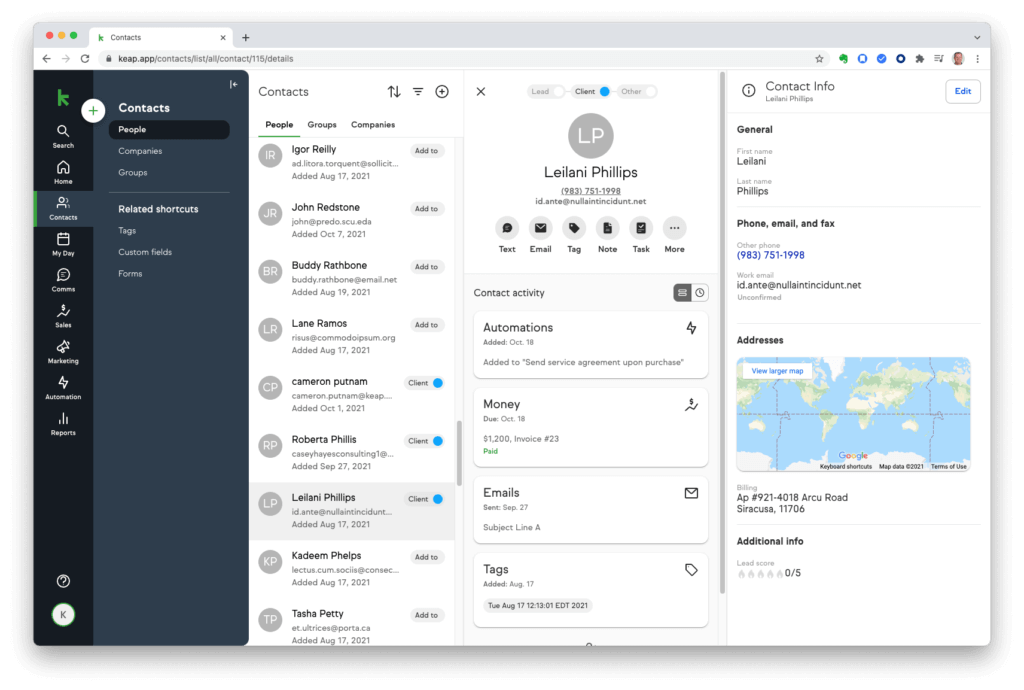1024x690 pixels.
Task: Open the K user profile avatar
Action: (x=63, y=614)
